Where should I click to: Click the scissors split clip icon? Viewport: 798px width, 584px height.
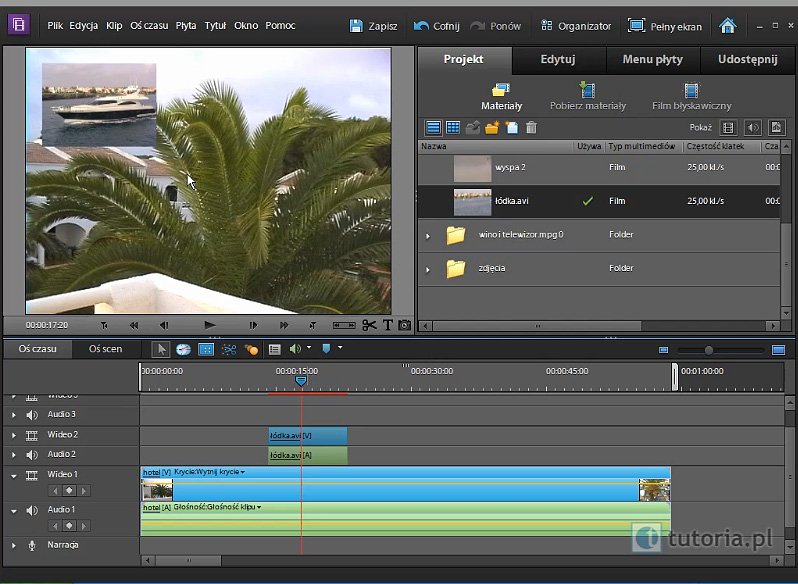369,325
